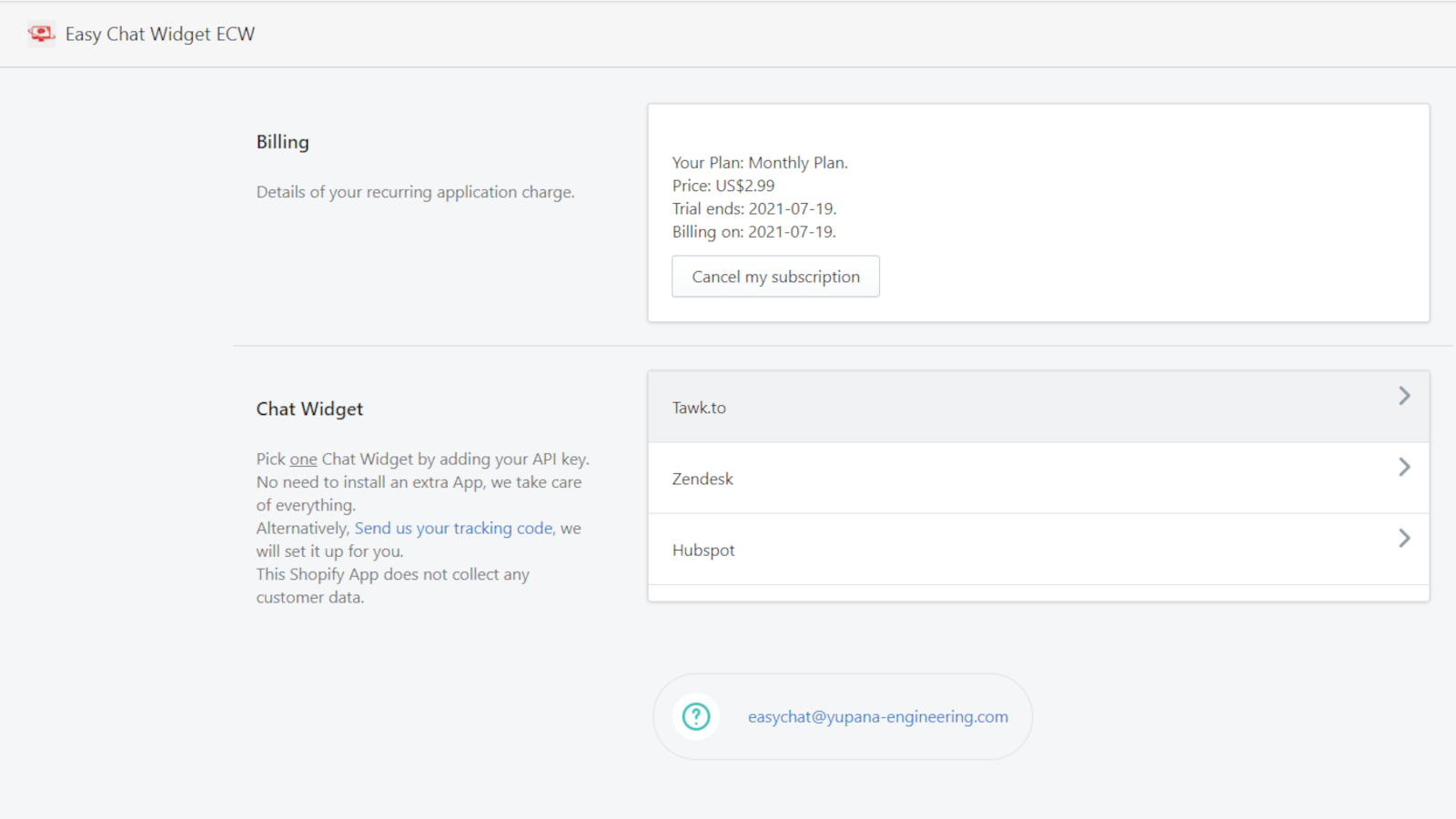The image size is (1456, 819).
Task: Click the red Easy Chat Widget app icon
Action: click(x=41, y=34)
